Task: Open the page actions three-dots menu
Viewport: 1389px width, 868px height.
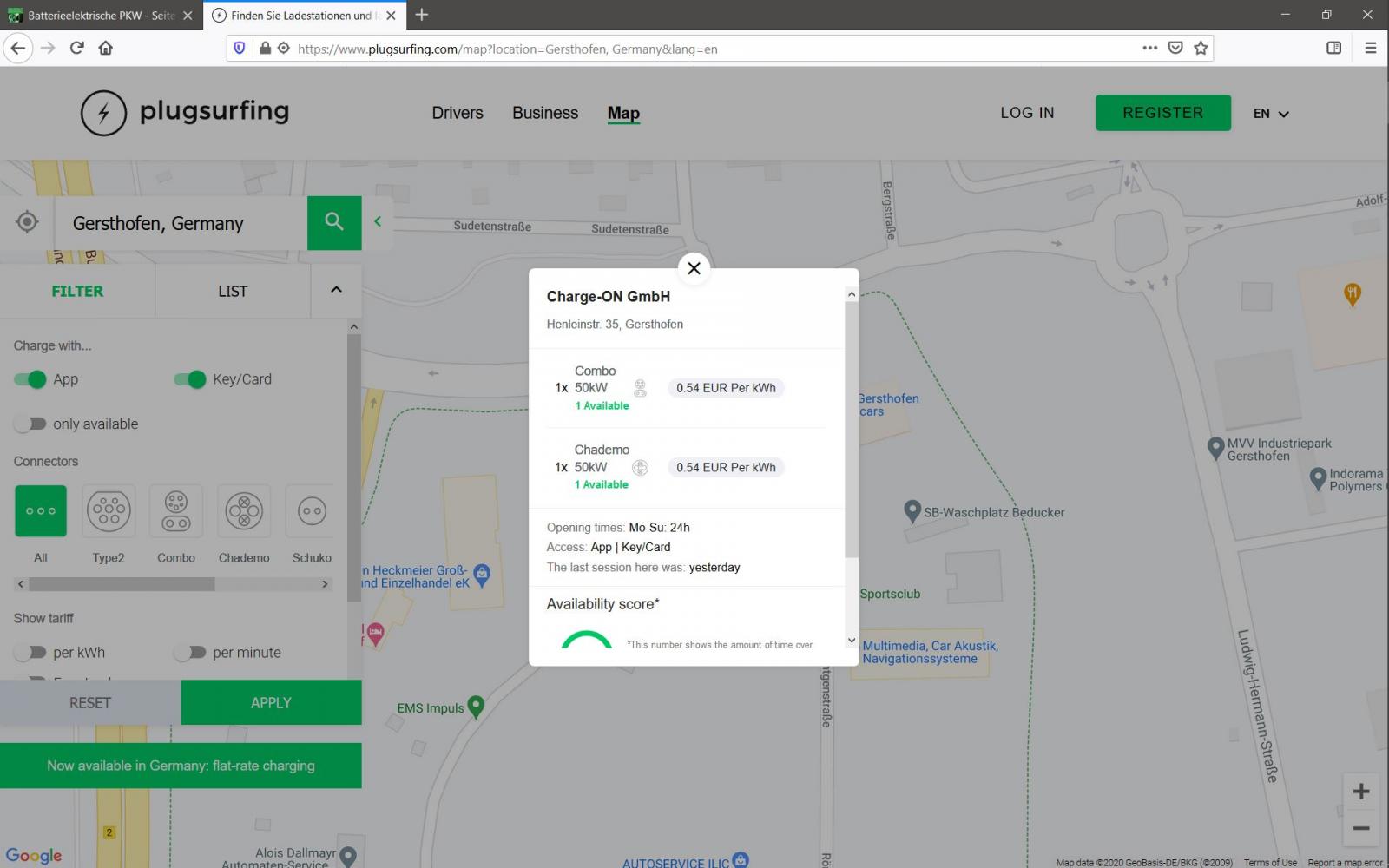Action: pyautogui.click(x=1150, y=49)
